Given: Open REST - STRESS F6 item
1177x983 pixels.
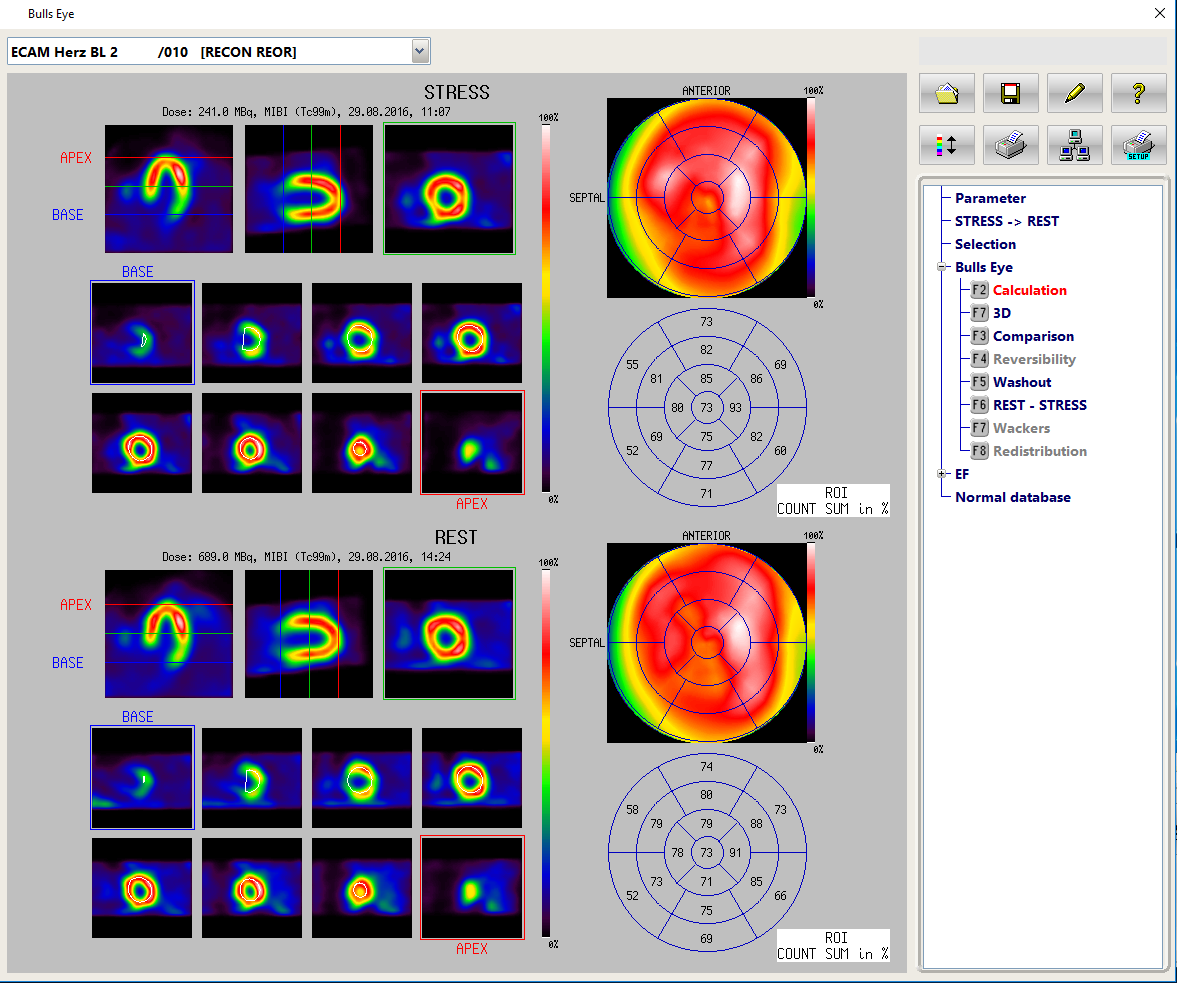Looking at the screenshot, I should click(x=1039, y=405).
